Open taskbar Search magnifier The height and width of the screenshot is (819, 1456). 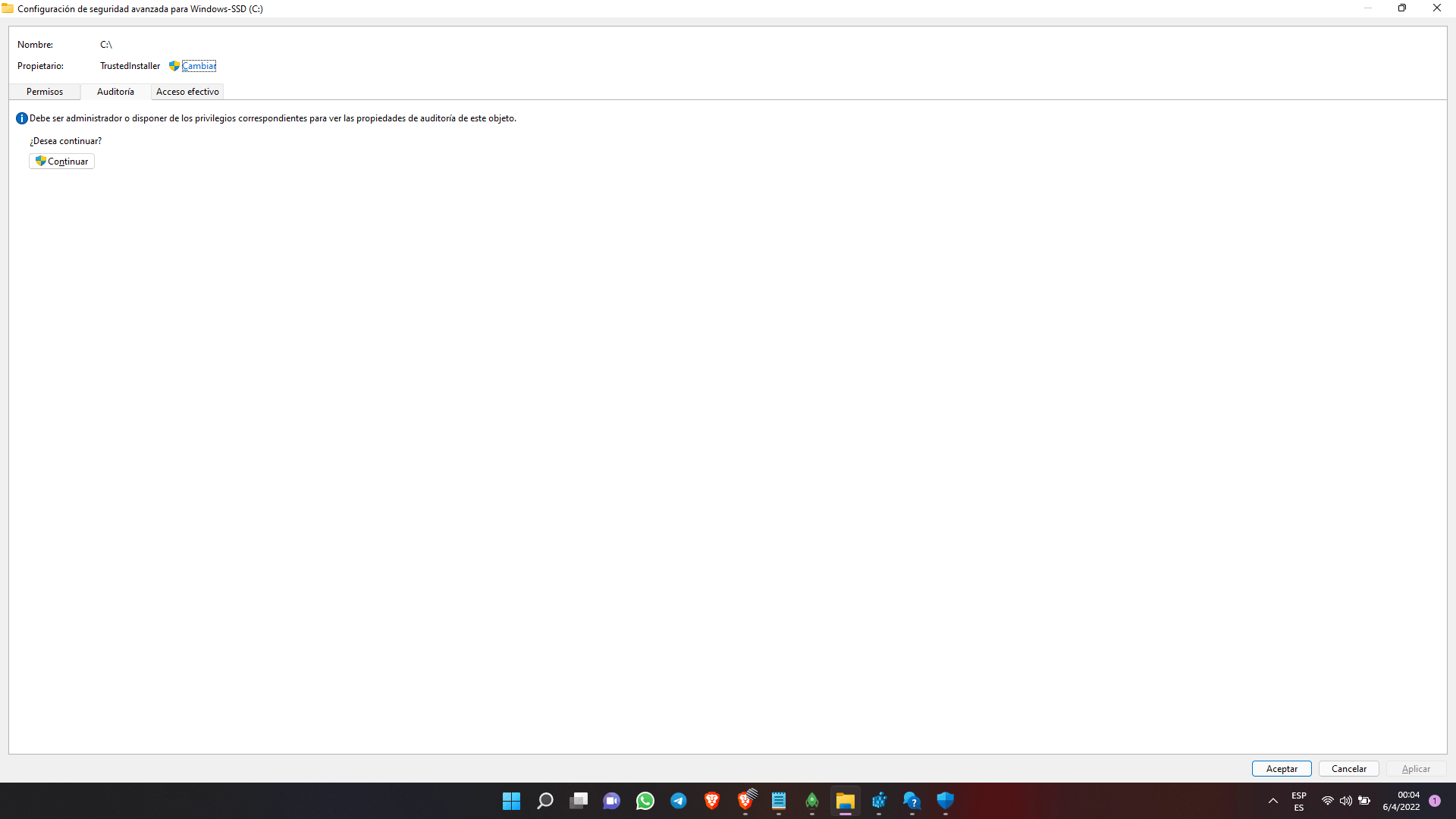point(545,801)
